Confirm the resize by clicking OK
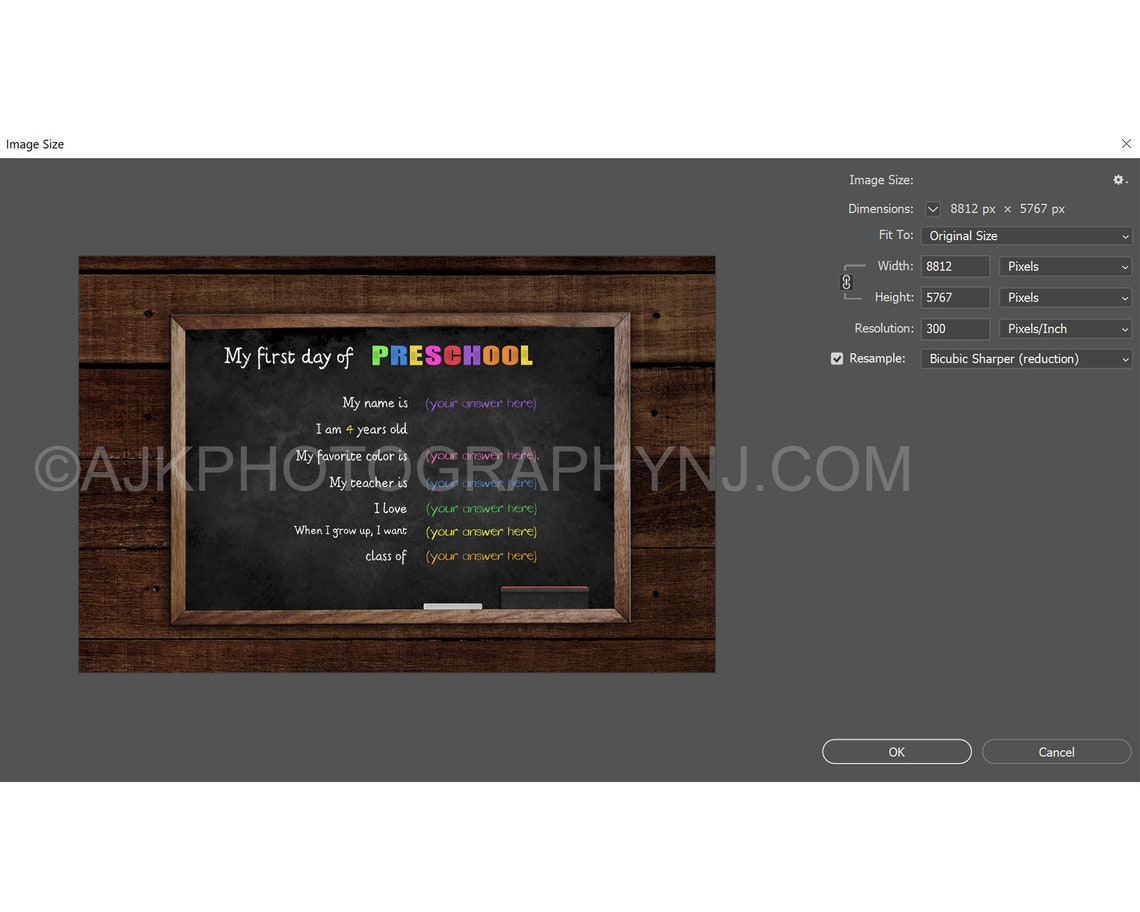 click(896, 751)
